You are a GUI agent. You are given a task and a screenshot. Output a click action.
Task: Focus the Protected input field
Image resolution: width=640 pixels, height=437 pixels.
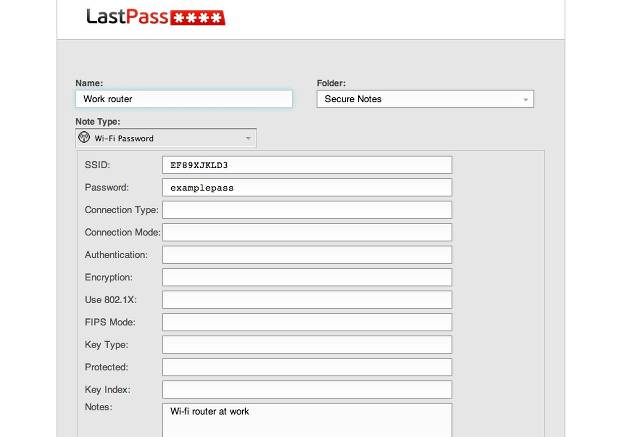(x=307, y=367)
